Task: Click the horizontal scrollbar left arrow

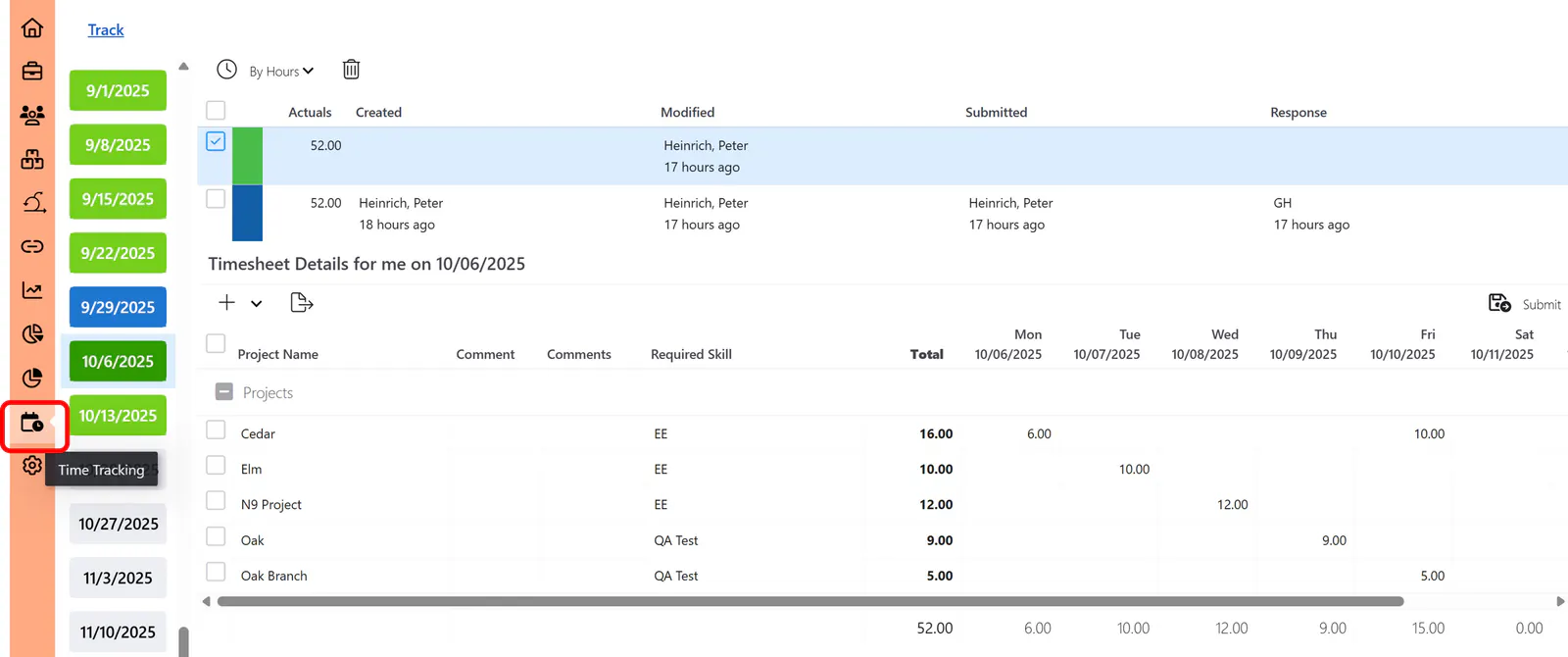Action: pos(206,601)
